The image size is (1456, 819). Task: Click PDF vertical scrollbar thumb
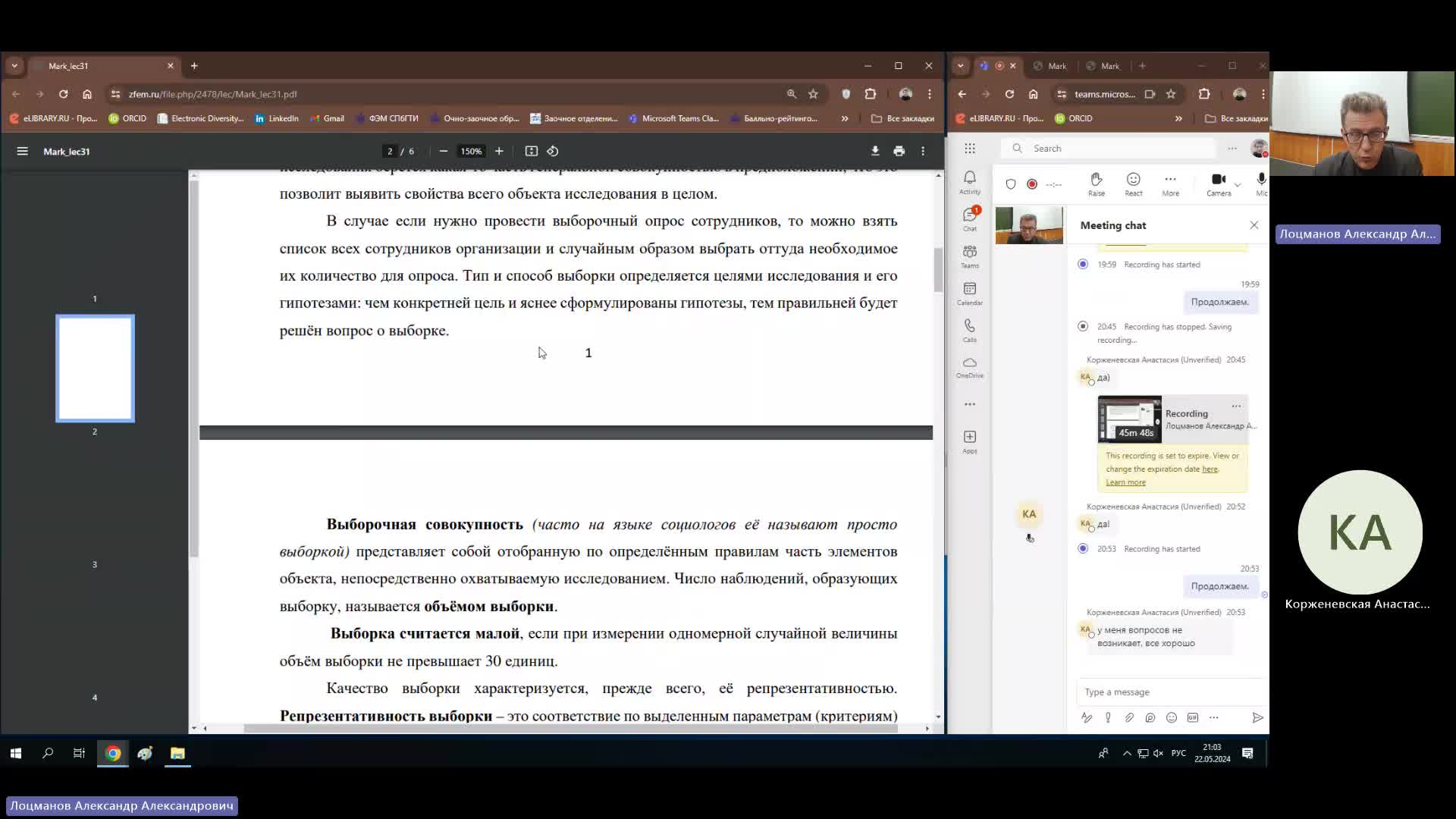coord(938,269)
